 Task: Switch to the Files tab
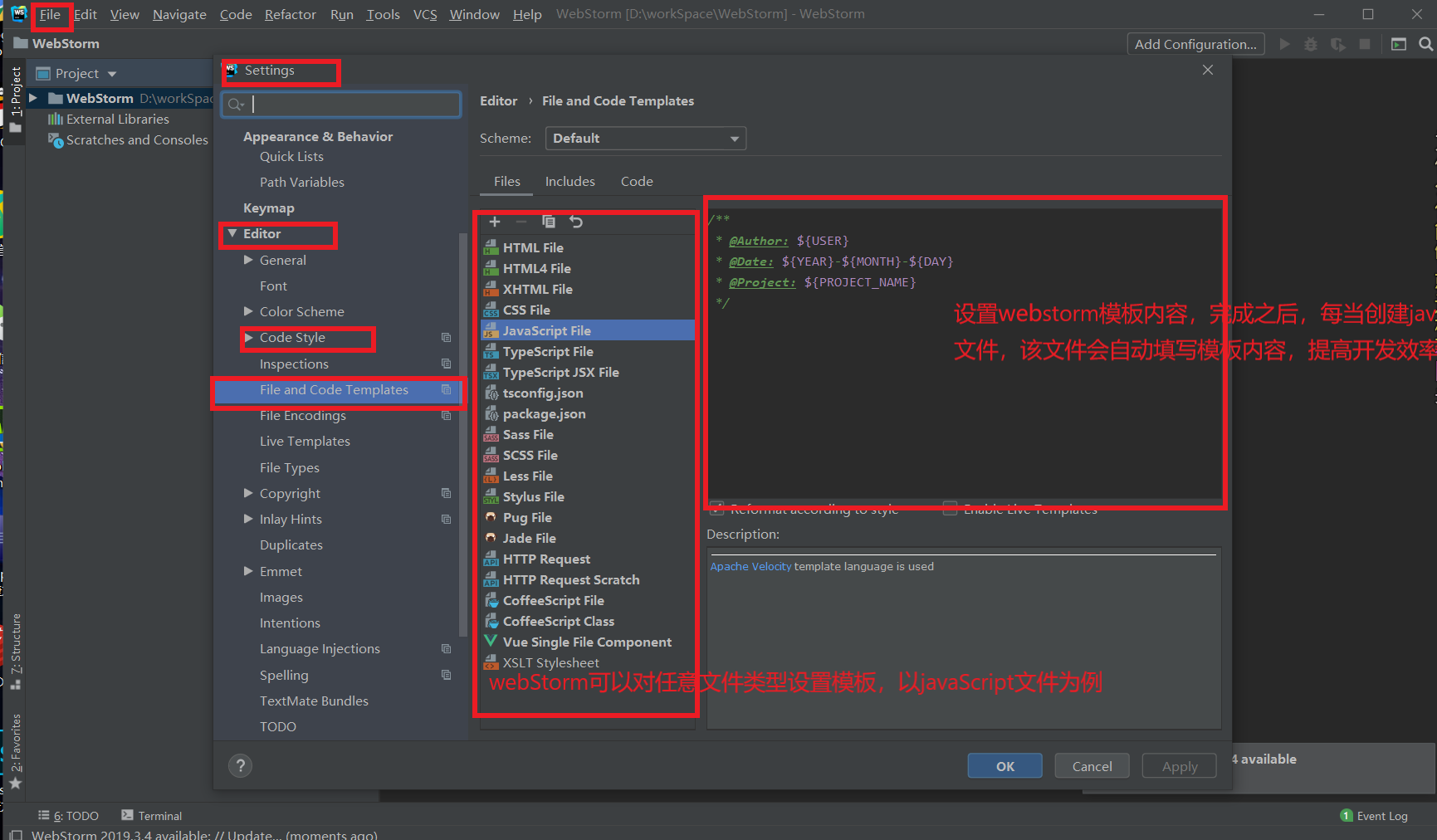[x=507, y=181]
